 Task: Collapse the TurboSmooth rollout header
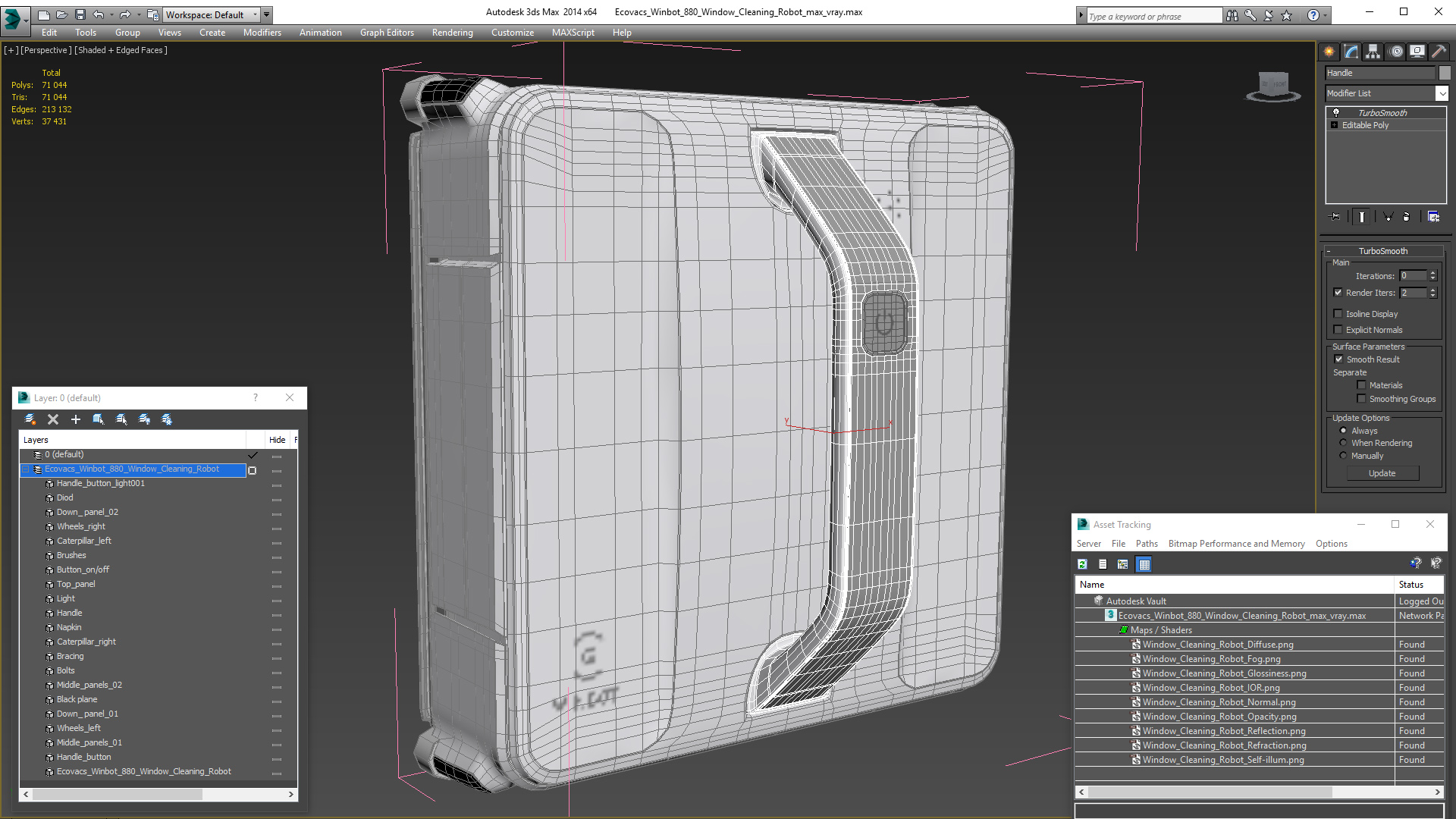pyautogui.click(x=1382, y=251)
